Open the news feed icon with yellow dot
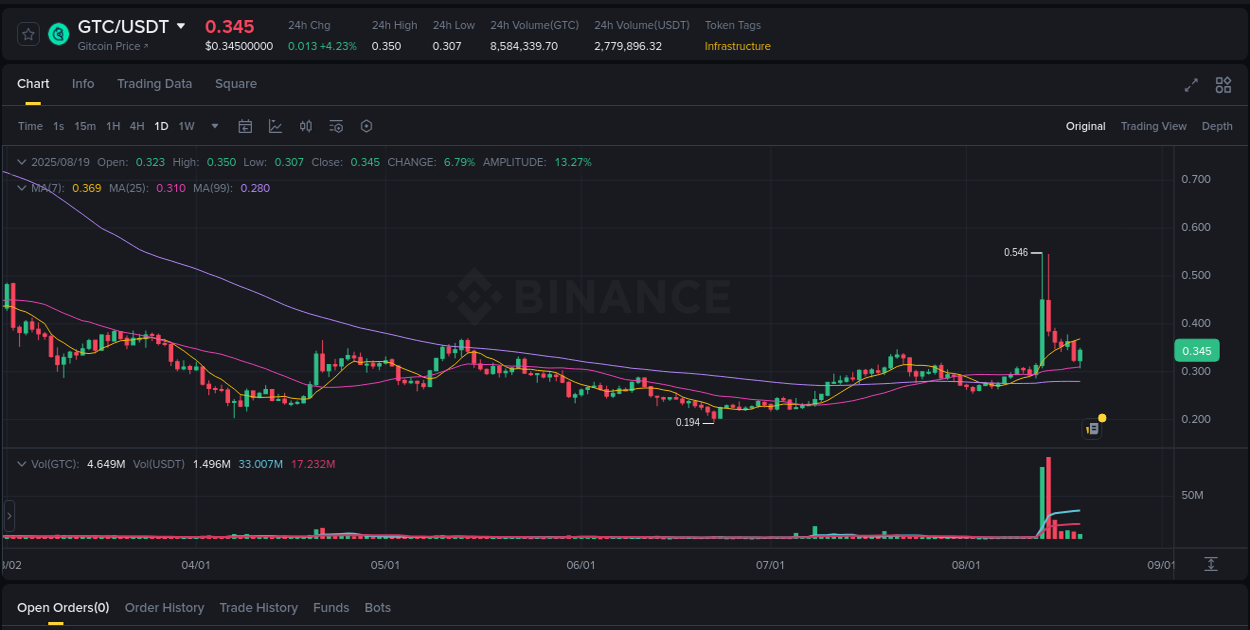Viewport: 1250px width, 630px height. [1092, 428]
